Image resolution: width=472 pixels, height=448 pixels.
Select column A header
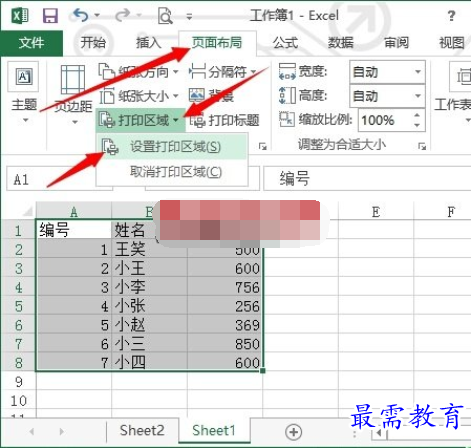click(74, 212)
